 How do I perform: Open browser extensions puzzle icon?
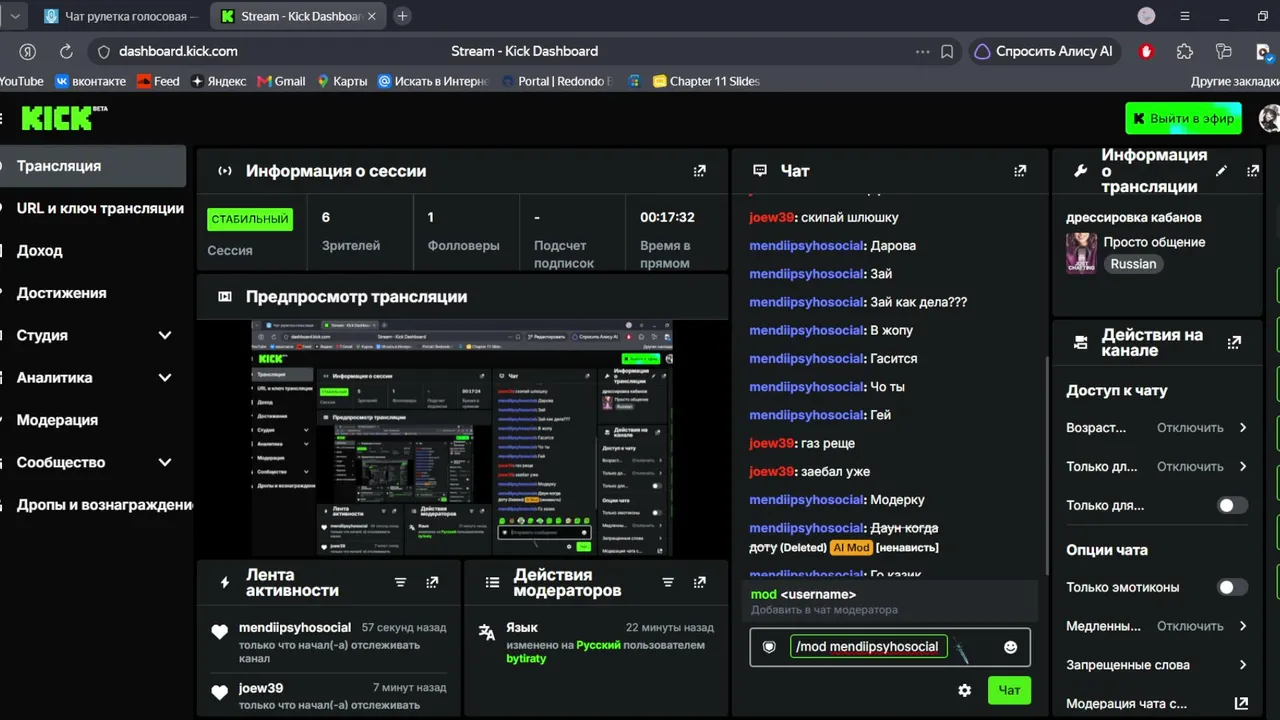pyautogui.click(x=1185, y=51)
